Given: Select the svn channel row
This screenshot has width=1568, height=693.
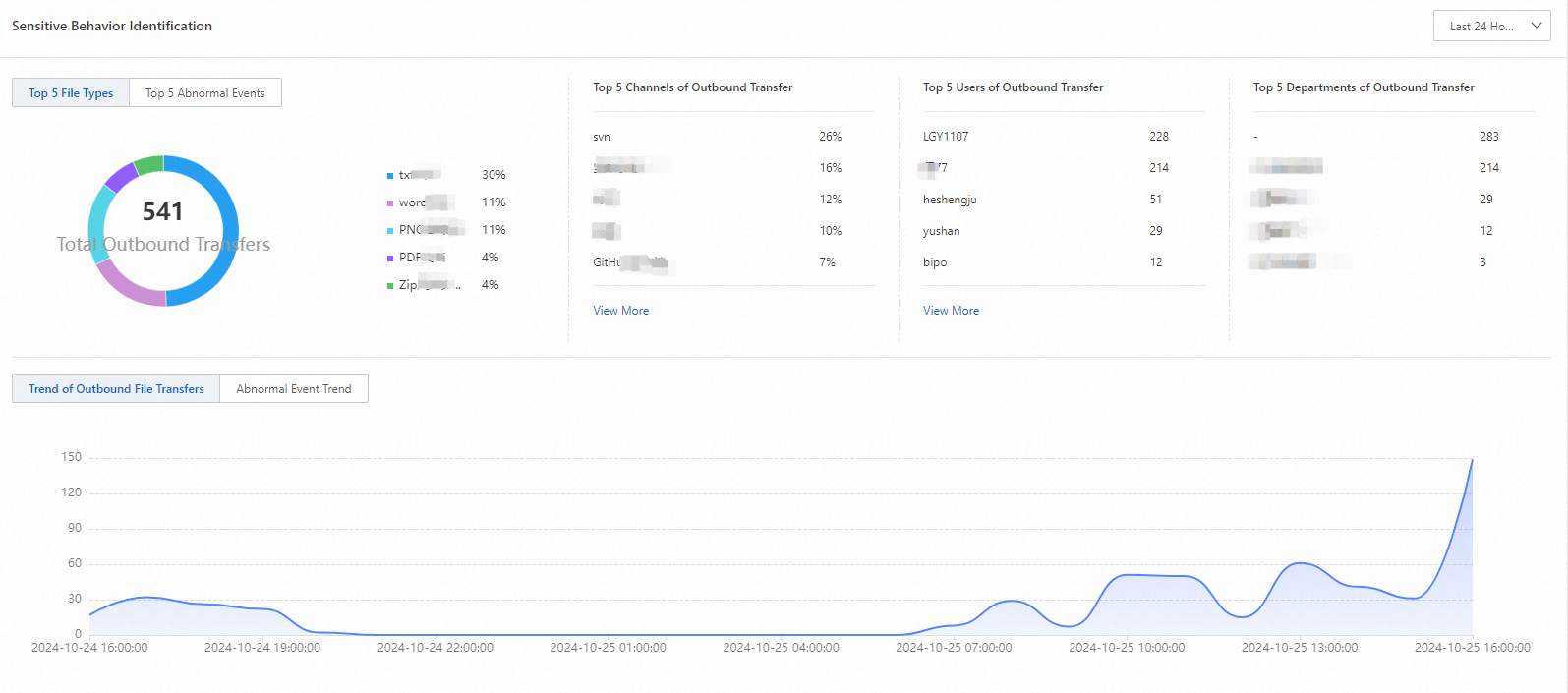Looking at the screenshot, I should tap(733, 137).
